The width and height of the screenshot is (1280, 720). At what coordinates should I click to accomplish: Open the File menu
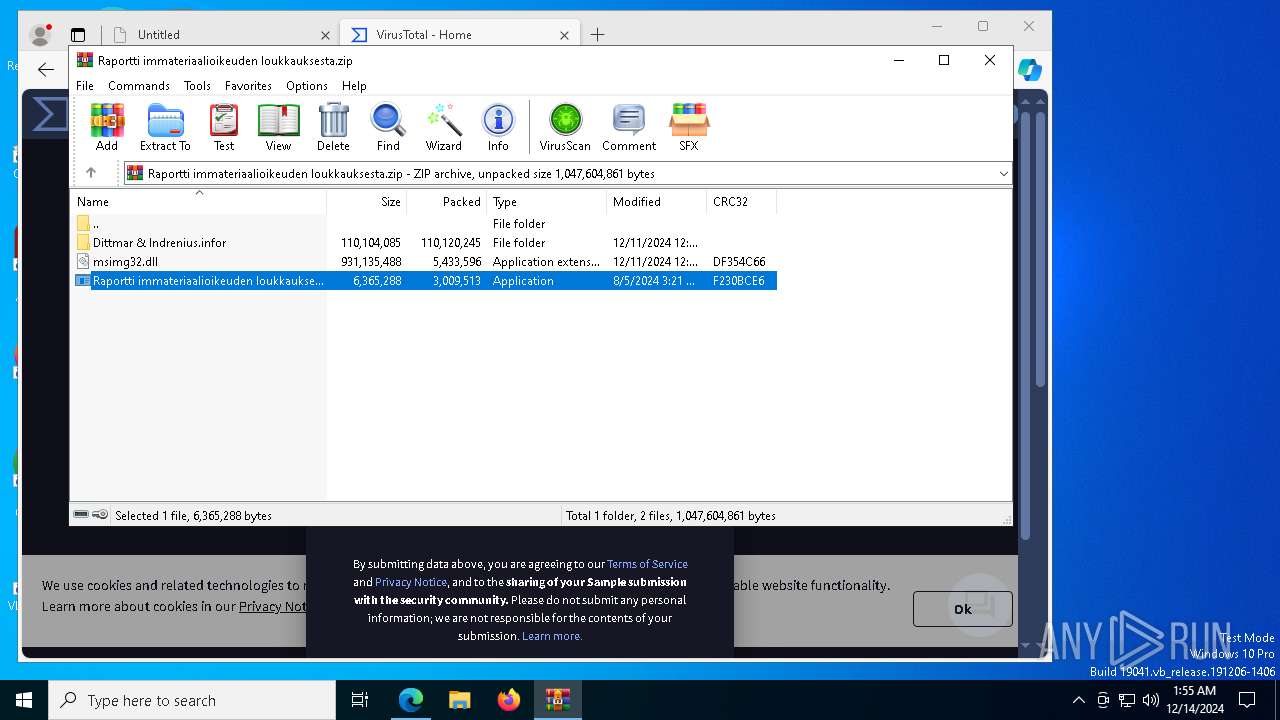85,86
